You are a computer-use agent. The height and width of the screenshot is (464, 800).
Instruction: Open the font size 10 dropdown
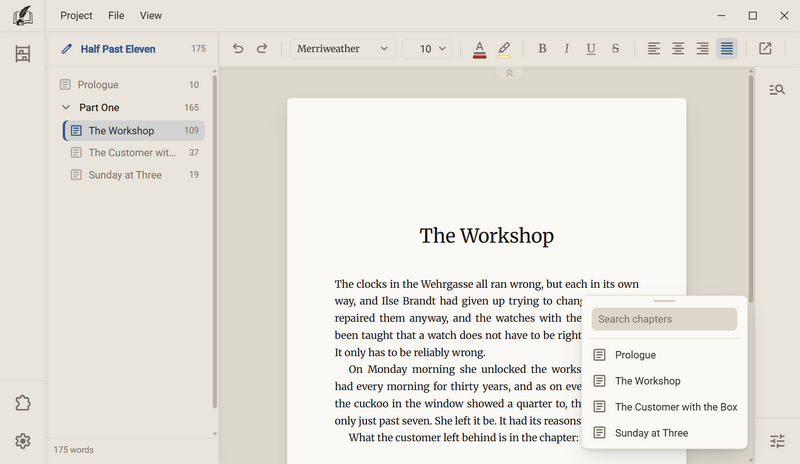[427, 48]
